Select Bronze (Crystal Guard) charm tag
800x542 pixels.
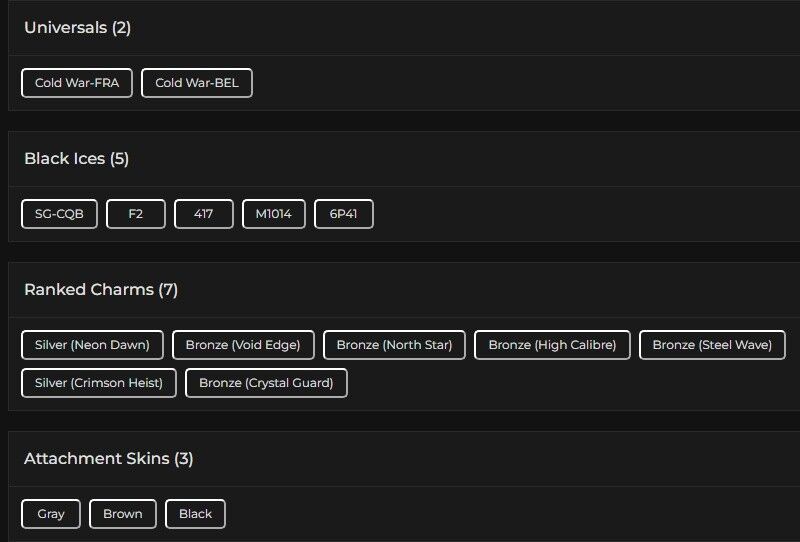pos(266,383)
